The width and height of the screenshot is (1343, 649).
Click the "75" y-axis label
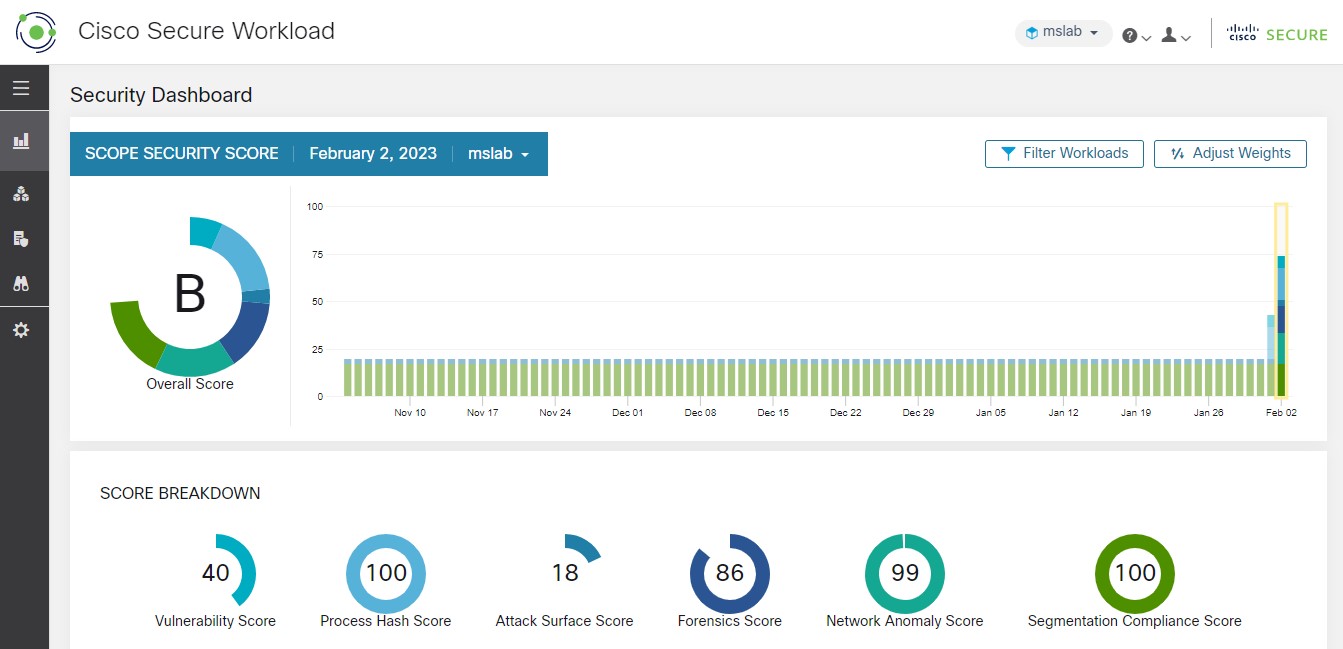click(317, 254)
